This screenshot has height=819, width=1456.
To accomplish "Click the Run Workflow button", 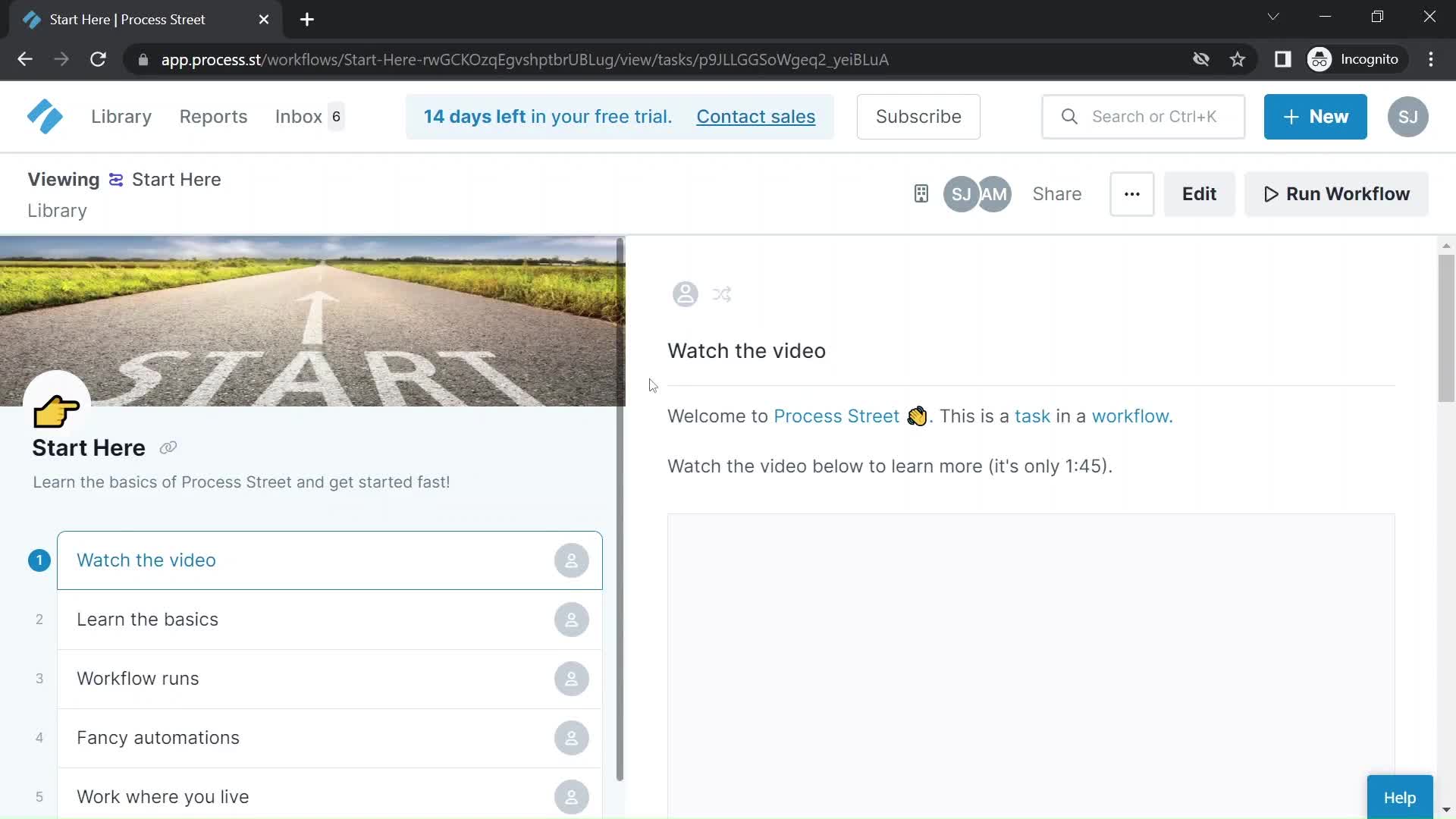I will point(1337,194).
